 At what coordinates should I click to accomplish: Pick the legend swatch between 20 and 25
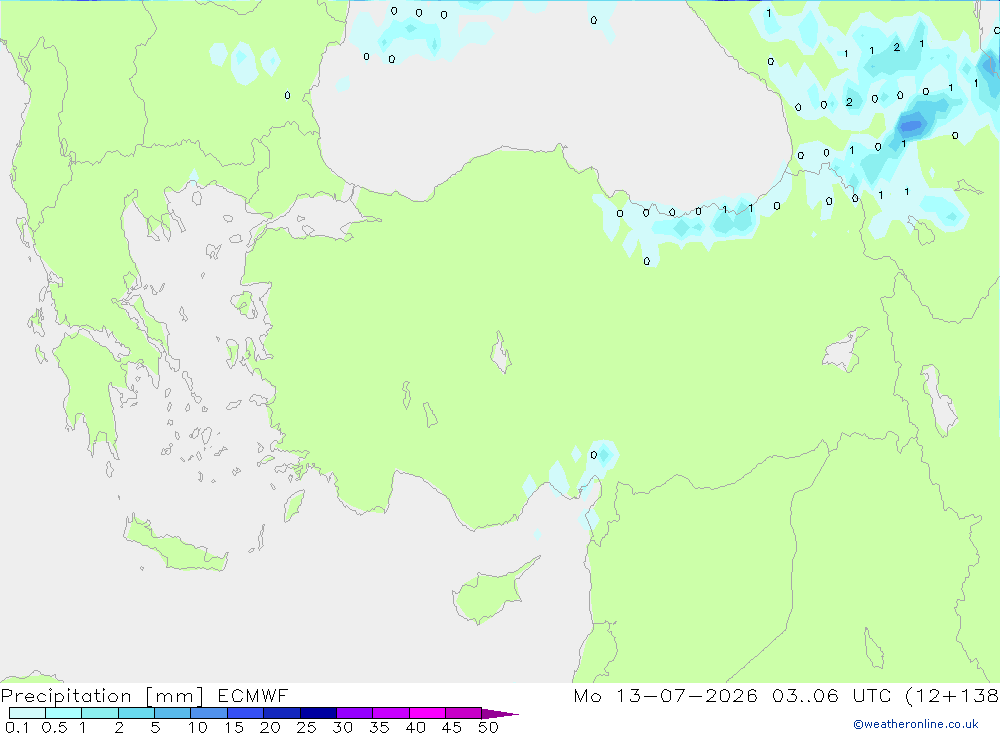click(x=282, y=713)
